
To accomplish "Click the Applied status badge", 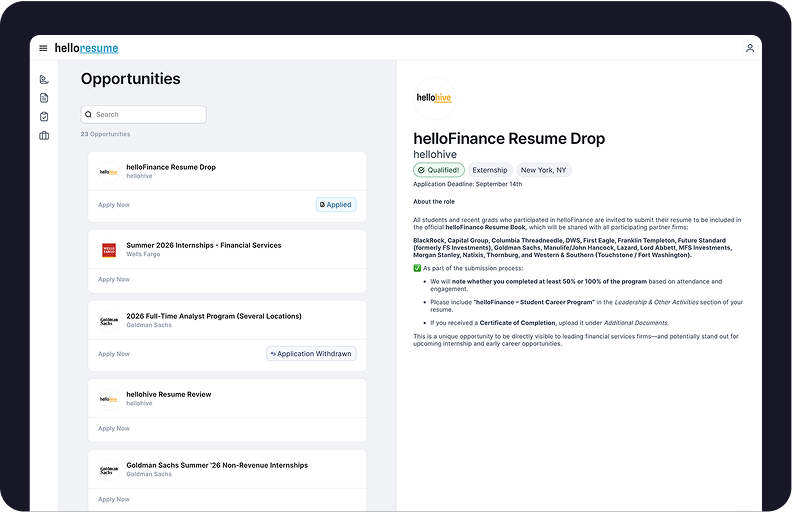I will click(335, 205).
